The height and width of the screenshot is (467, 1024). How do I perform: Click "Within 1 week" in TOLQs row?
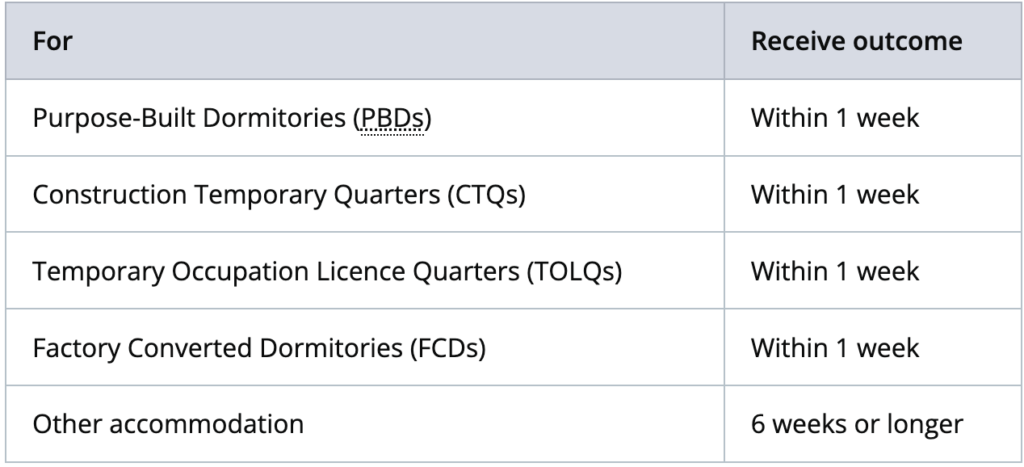(x=835, y=270)
